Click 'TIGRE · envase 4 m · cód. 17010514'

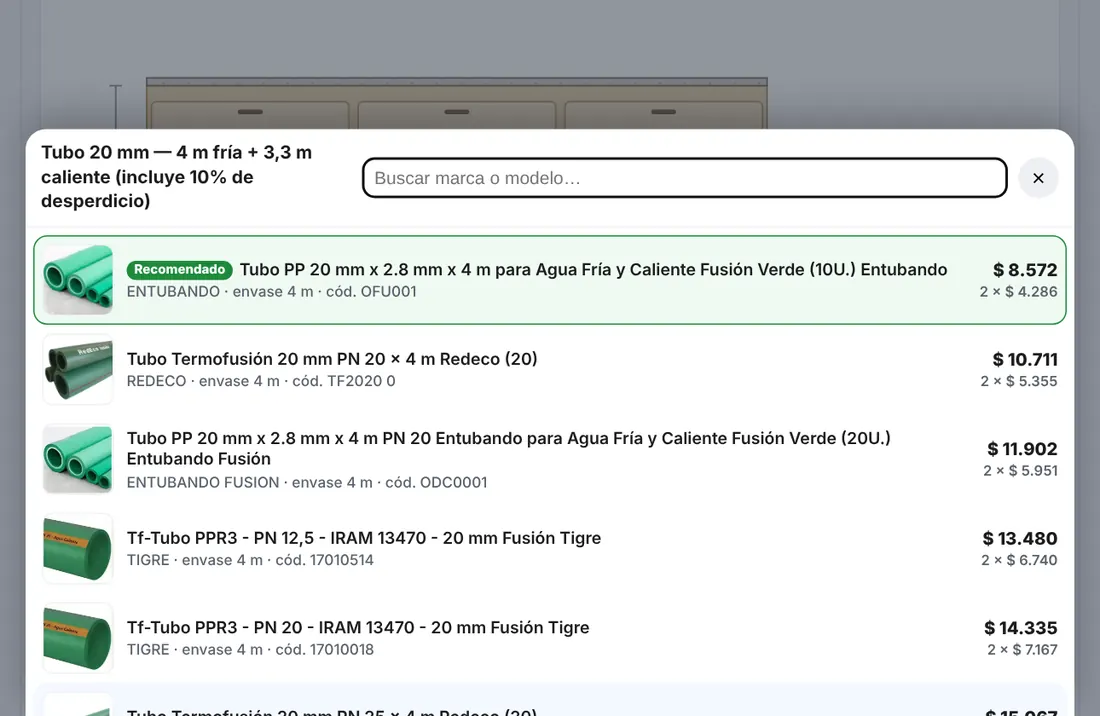click(250, 560)
